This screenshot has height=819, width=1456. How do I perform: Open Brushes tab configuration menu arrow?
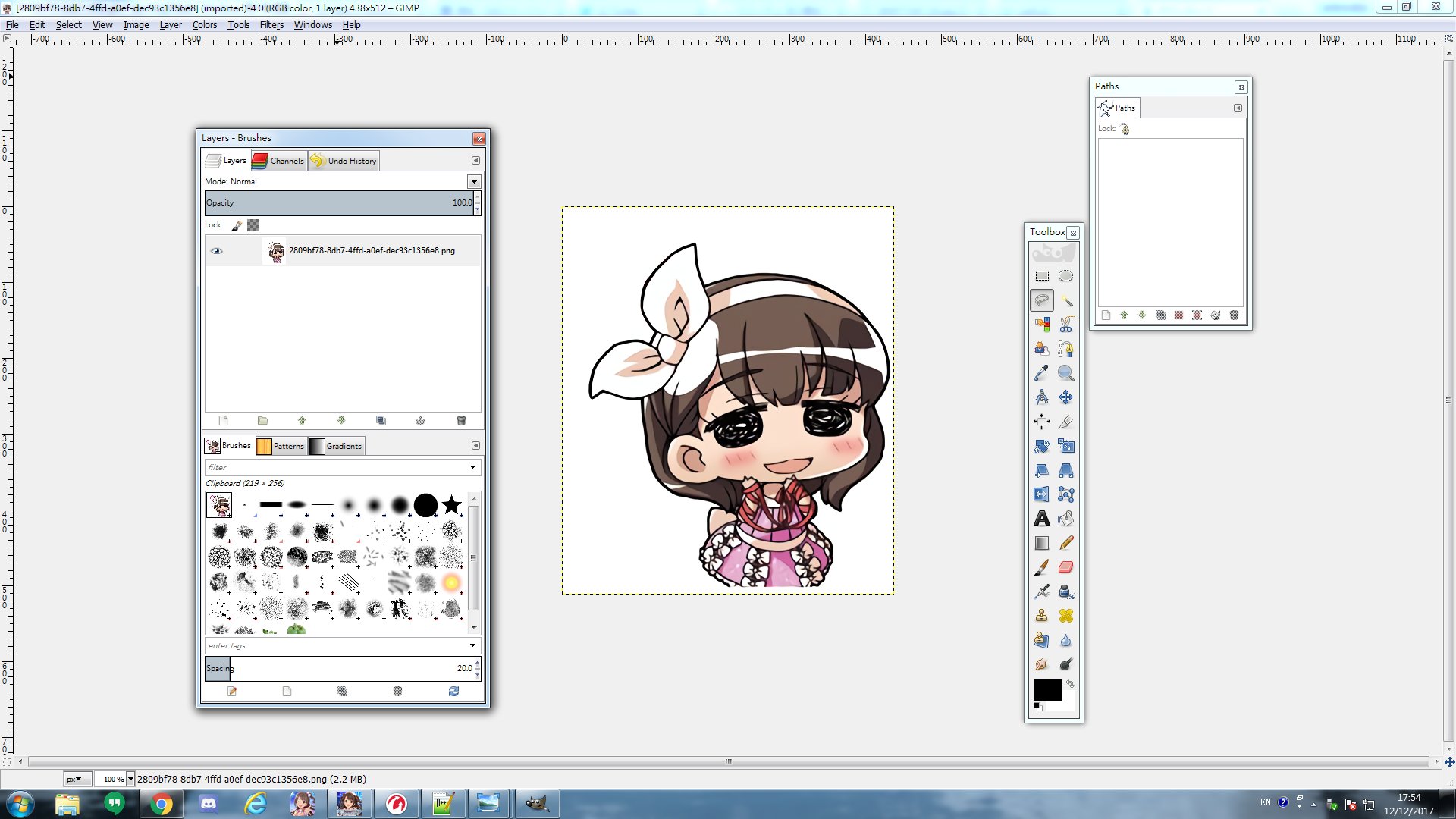(475, 446)
